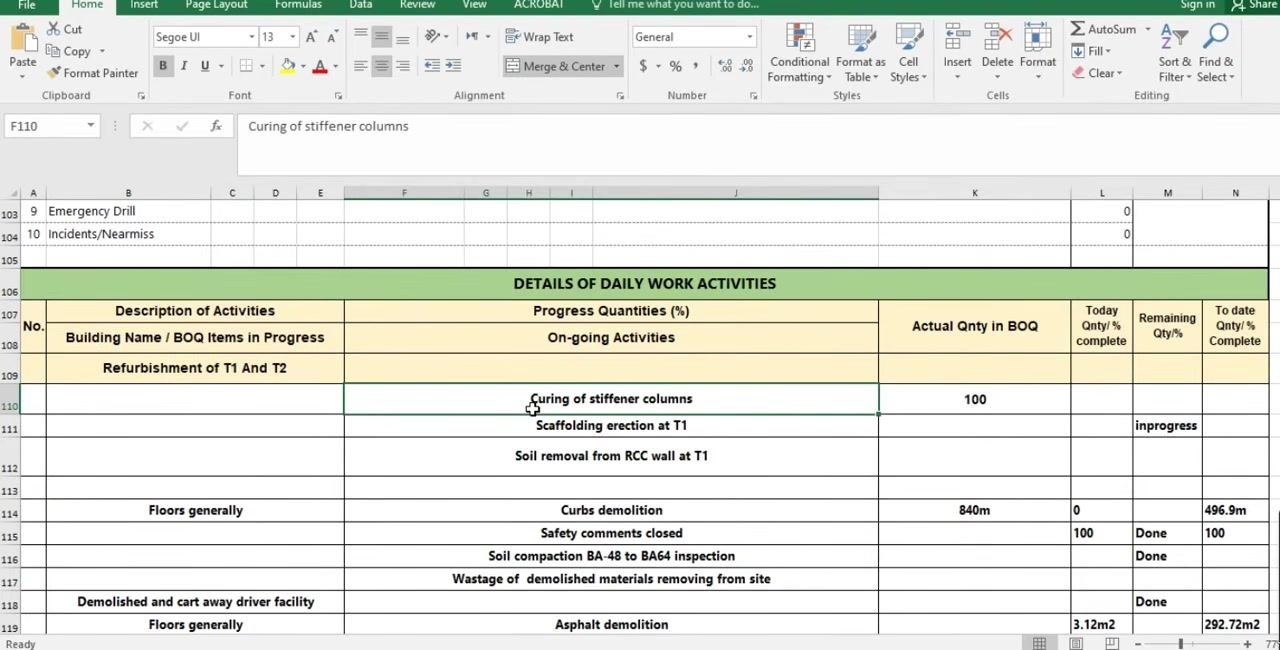The width and height of the screenshot is (1280, 650).
Task: Open the Fill dropdown
Action: 1091,51
